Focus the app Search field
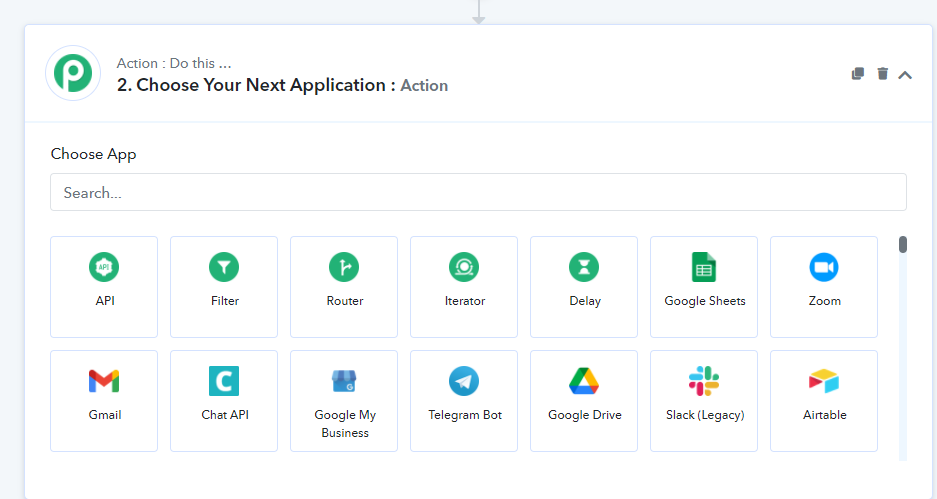Screen dimensions: 937x499 click(x=478, y=192)
